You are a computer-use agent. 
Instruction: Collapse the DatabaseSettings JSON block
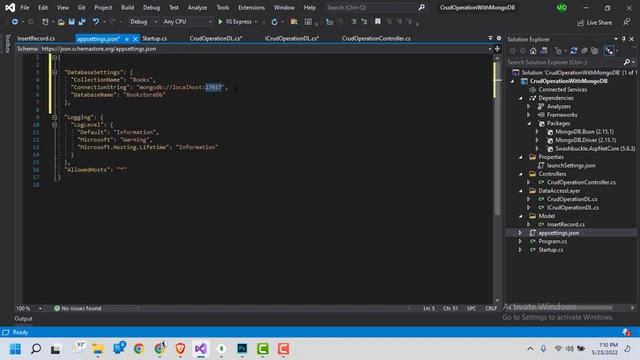tap(54, 72)
